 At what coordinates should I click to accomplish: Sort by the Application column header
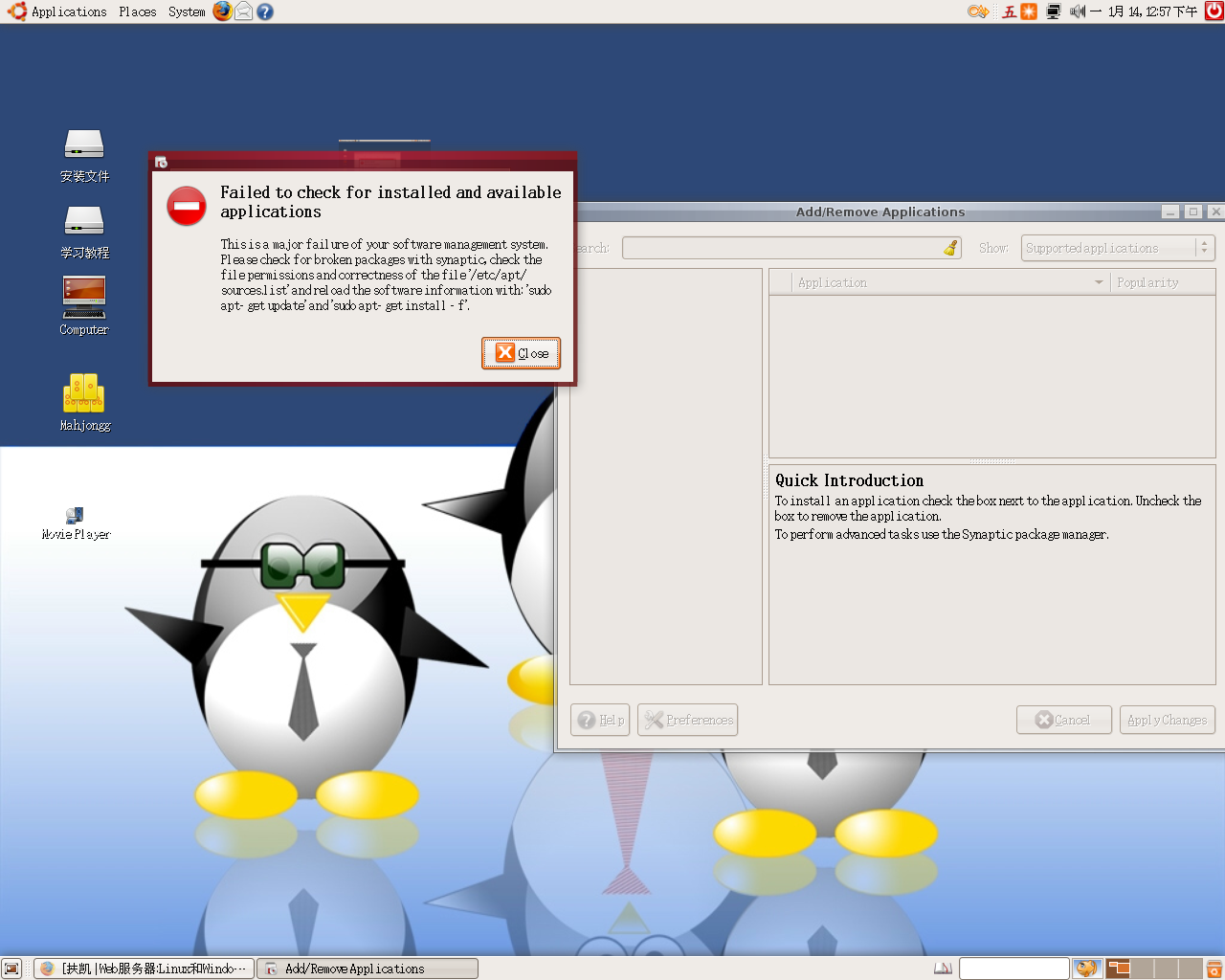(951, 282)
